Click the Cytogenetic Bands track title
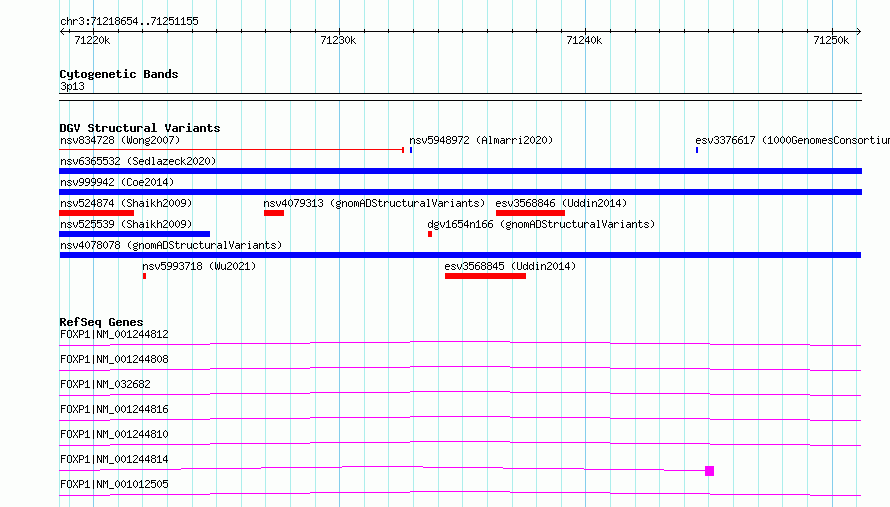 [119, 74]
